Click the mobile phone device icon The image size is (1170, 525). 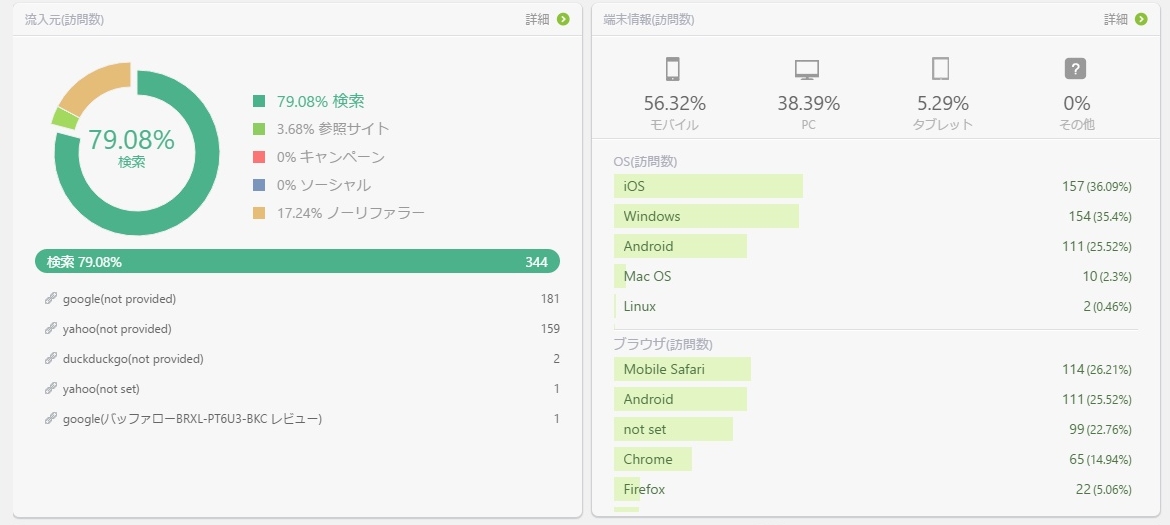[672, 69]
